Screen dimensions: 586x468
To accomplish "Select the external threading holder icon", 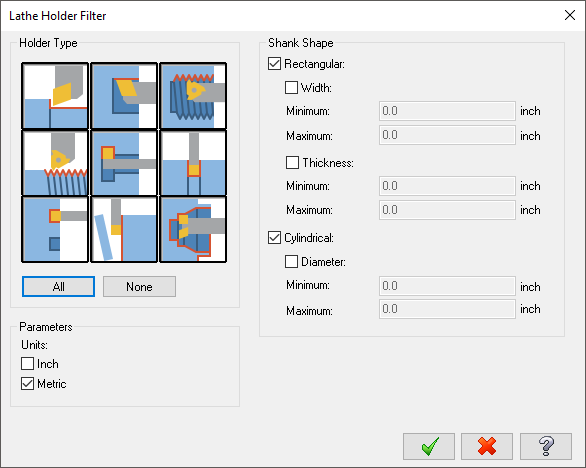I will 55,163.
